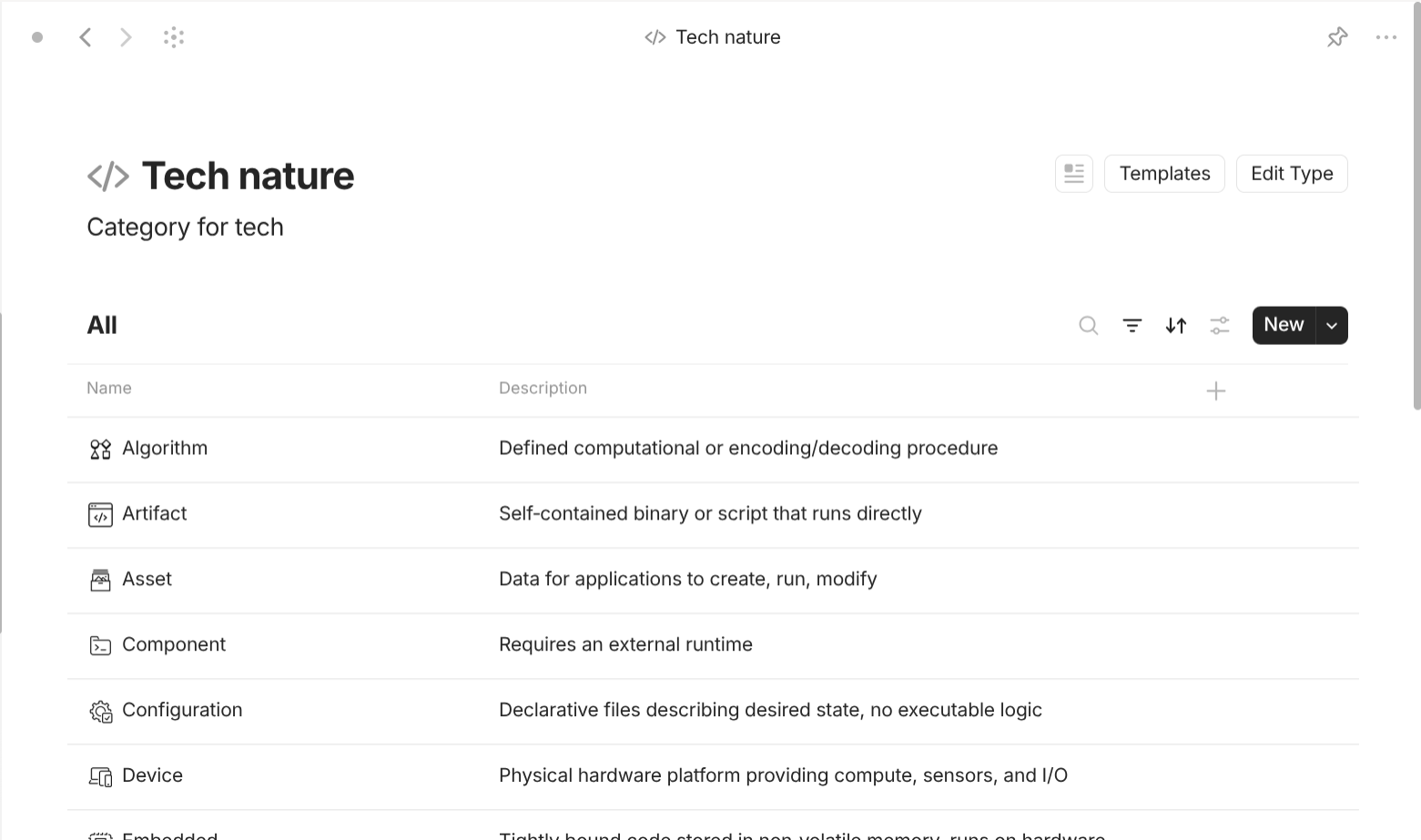Image resolution: width=1421 pixels, height=840 pixels.
Task: Click the Algorithm row icon
Action: (100, 448)
